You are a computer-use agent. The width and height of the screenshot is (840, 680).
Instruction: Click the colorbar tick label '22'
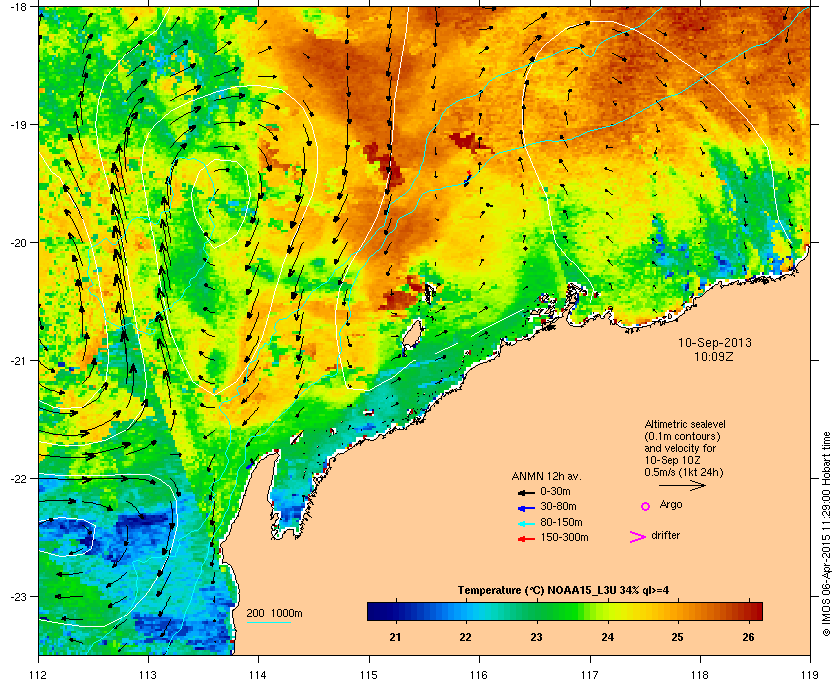[x=466, y=637]
